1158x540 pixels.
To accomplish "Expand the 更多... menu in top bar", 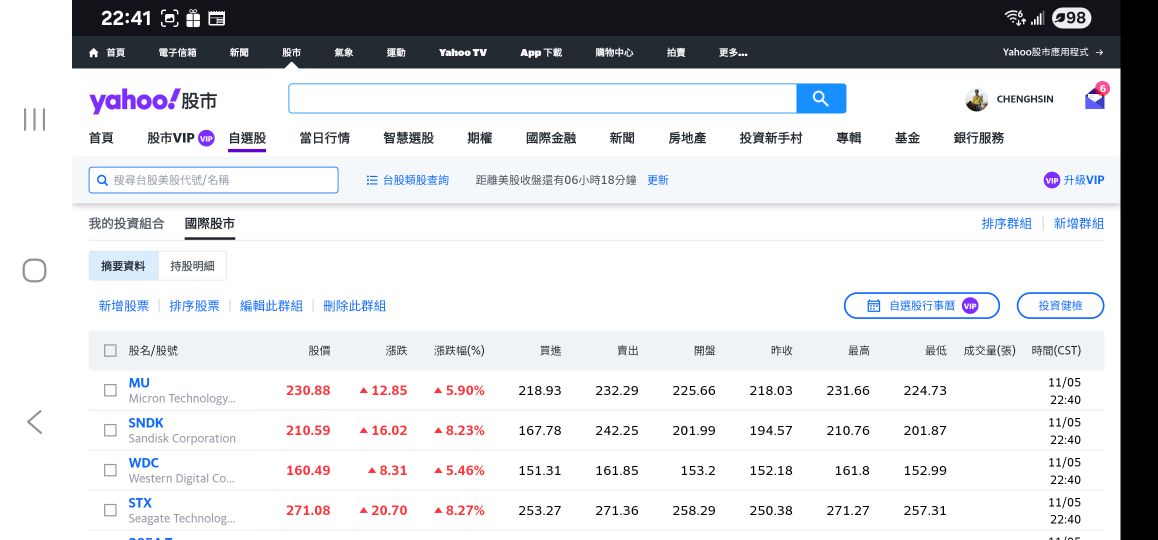I will pos(732,52).
